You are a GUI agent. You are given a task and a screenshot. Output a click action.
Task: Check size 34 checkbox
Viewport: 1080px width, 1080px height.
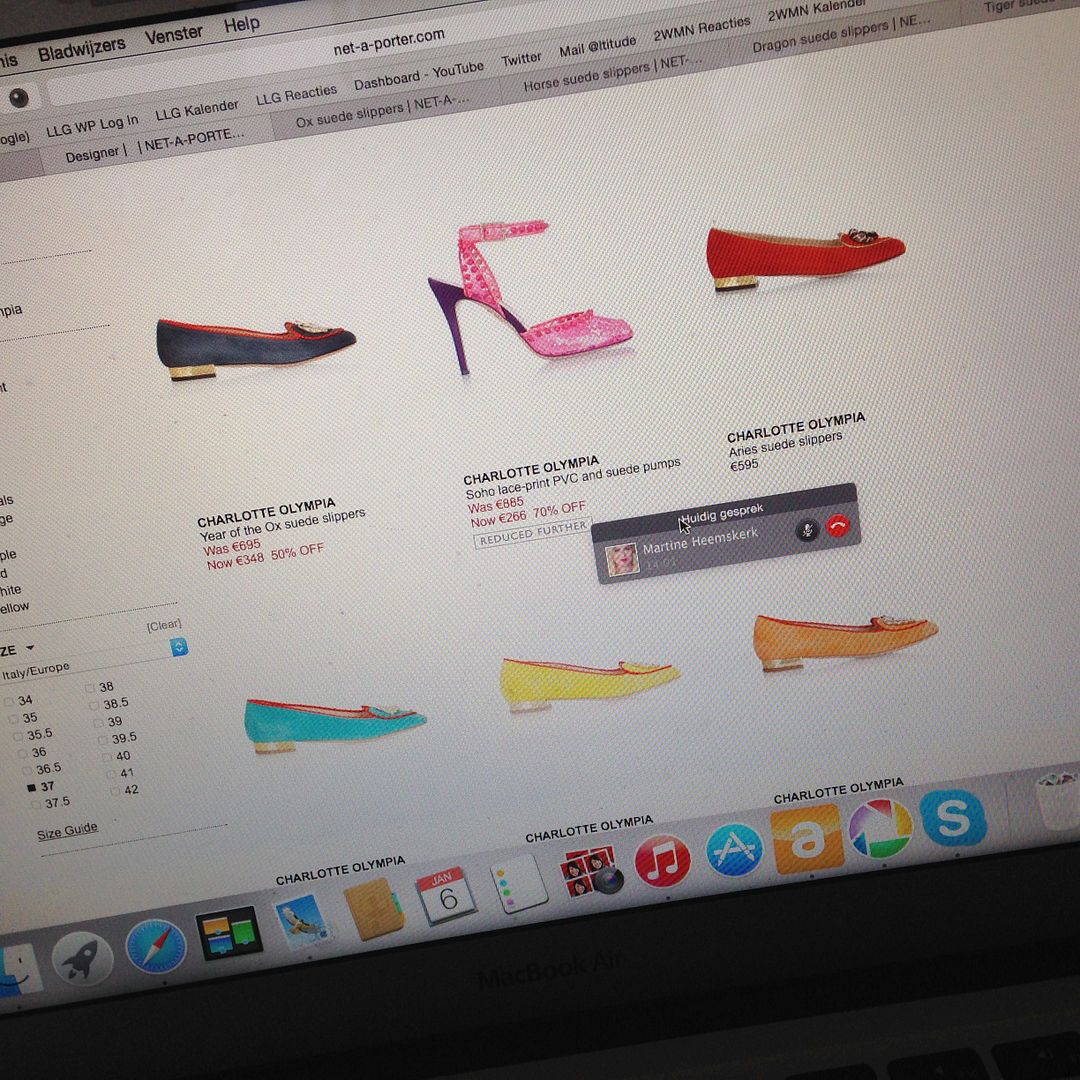[10, 703]
